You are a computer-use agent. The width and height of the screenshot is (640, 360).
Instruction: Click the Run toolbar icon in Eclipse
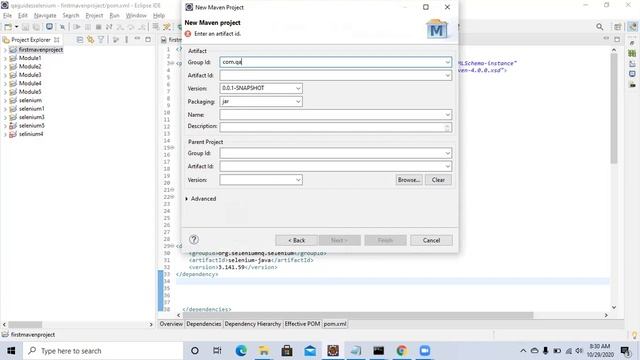point(76,27)
